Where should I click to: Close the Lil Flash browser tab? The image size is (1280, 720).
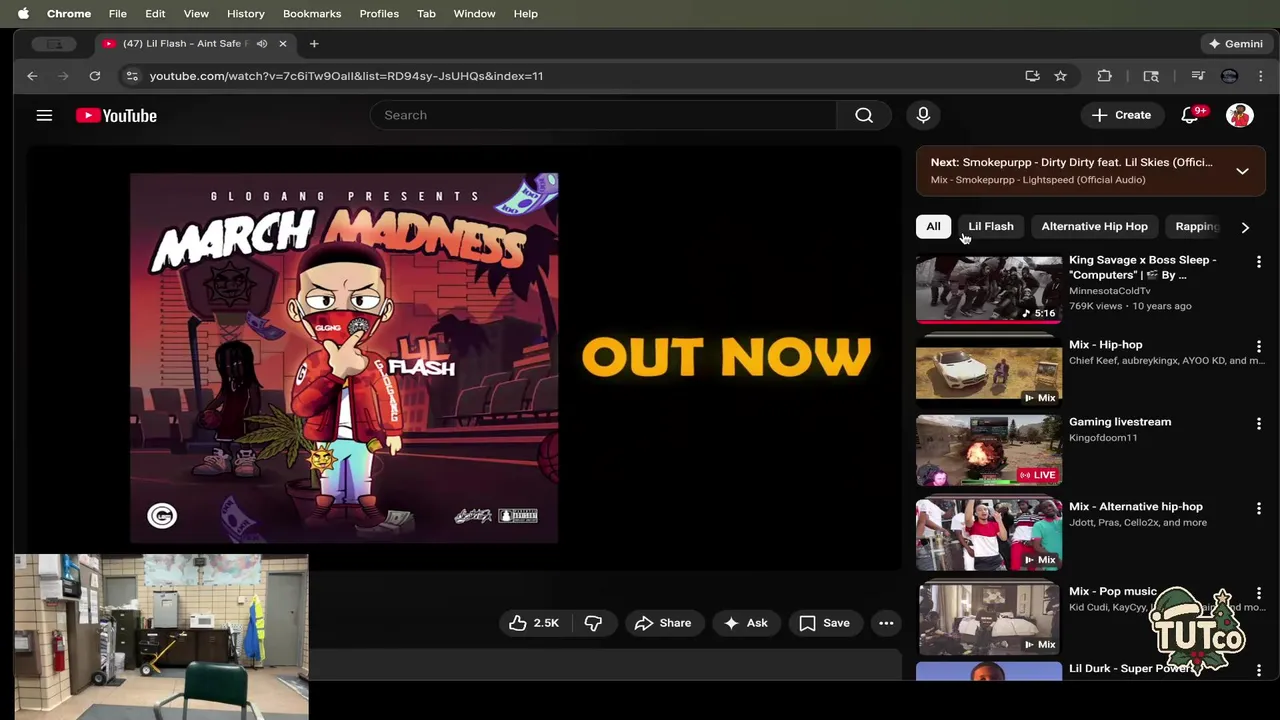coord(283,44)
